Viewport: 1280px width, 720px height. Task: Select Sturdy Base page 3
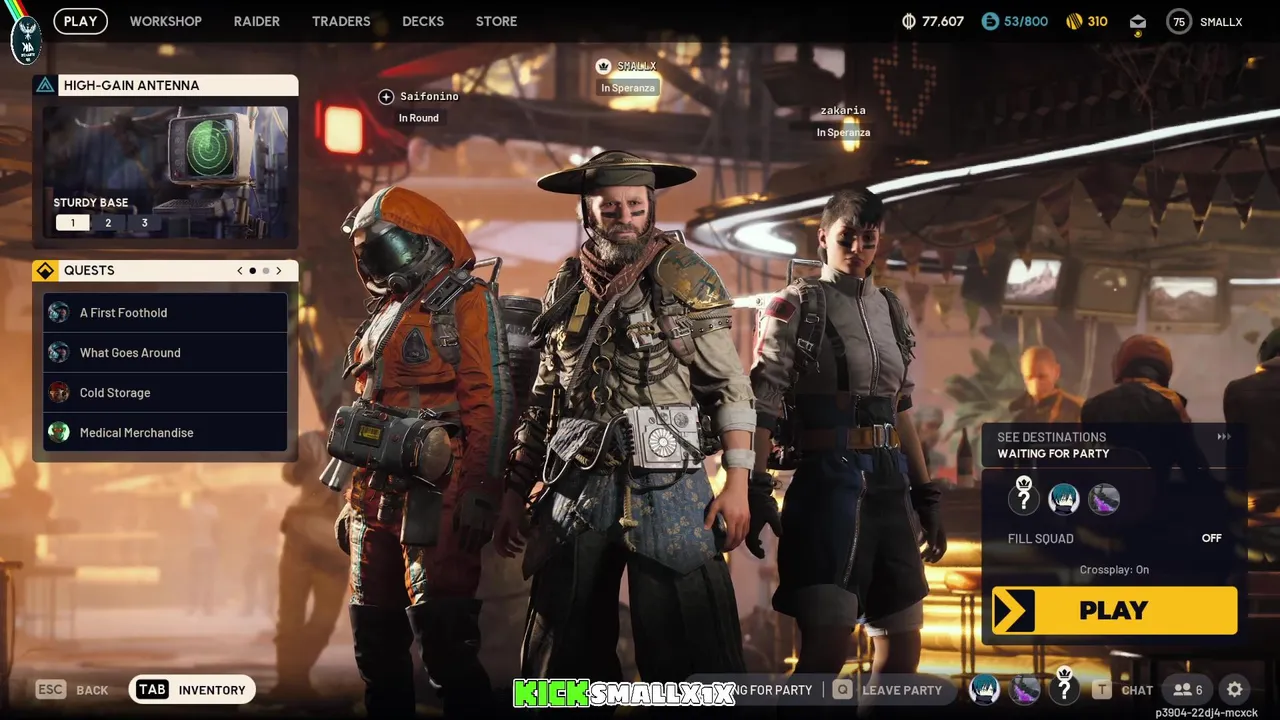tap(144, 223)
